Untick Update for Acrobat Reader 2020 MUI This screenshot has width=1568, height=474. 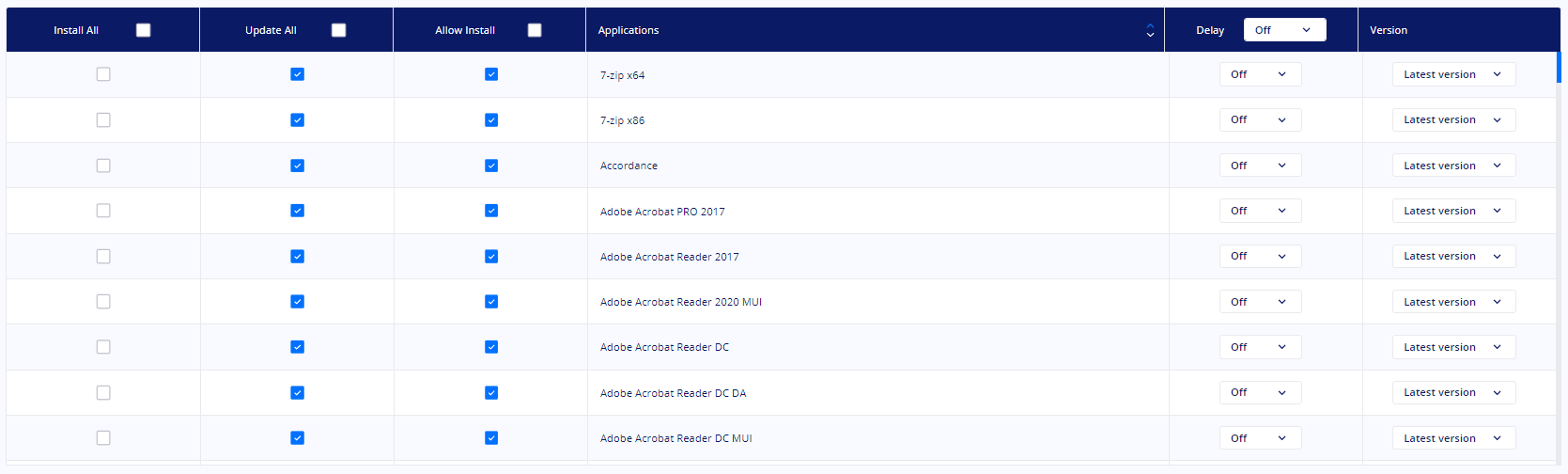click(297, 302)
